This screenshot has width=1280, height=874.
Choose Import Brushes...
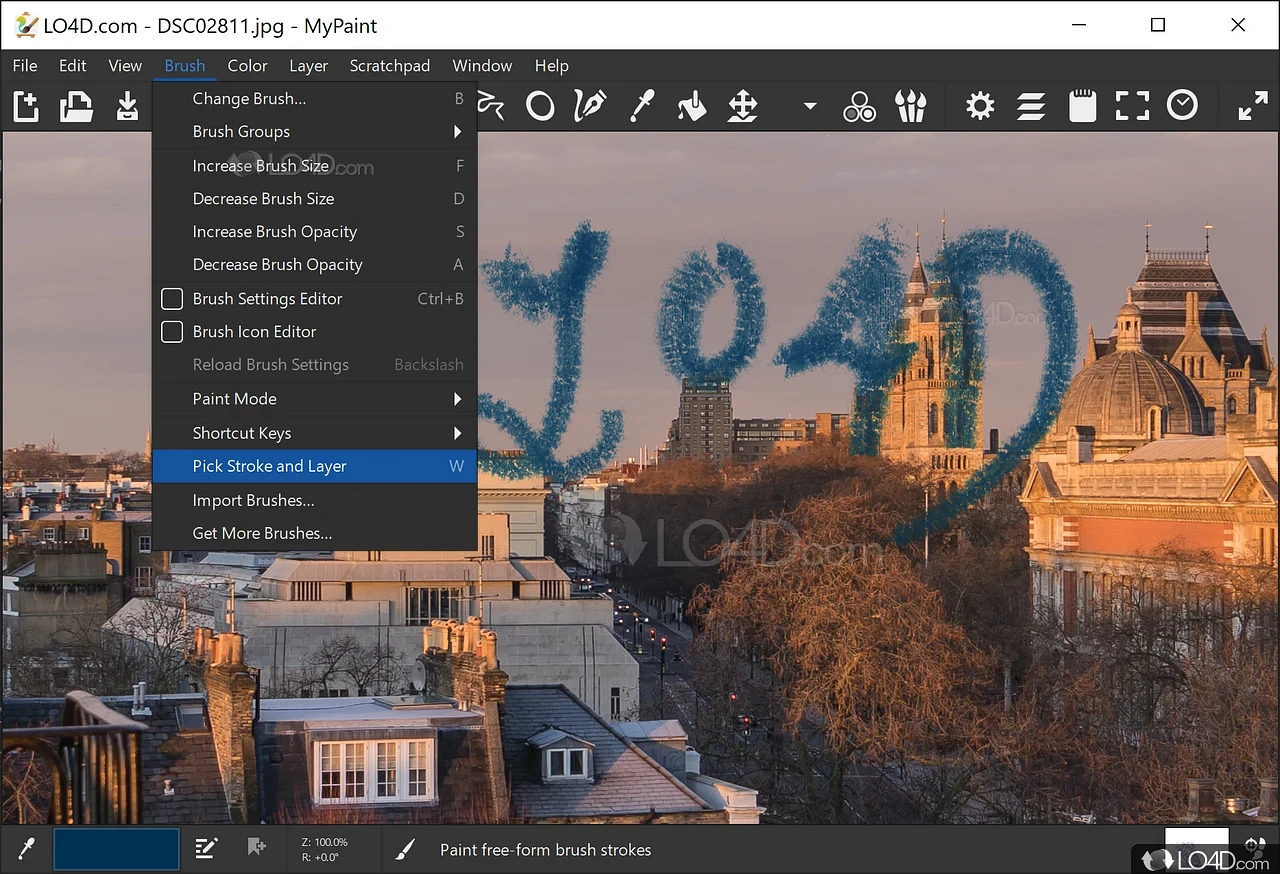(x=314, y=500)
